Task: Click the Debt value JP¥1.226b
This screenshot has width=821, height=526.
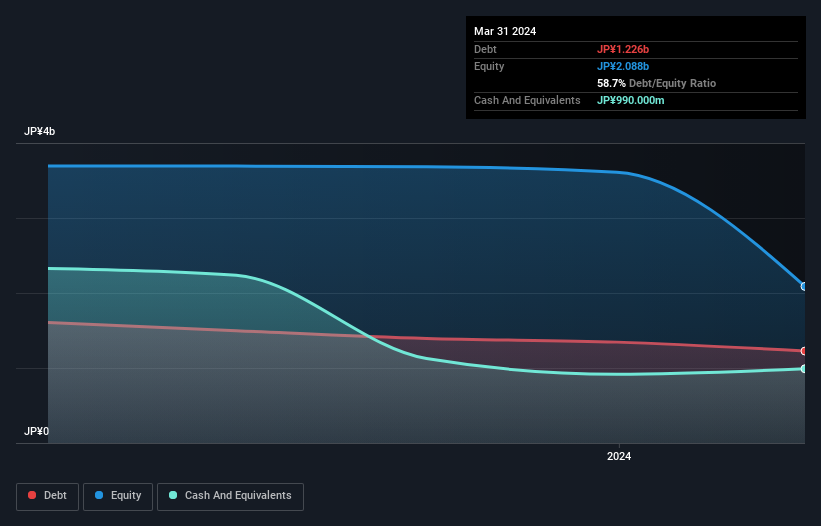Action: tap(623, 49)
